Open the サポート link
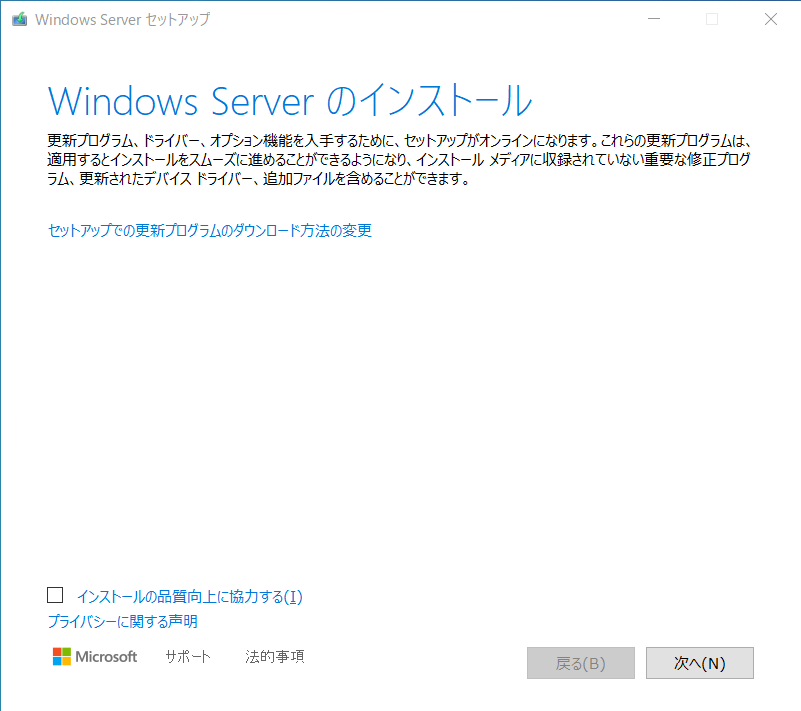Viewport: 801px width, 711px height. 187,656
